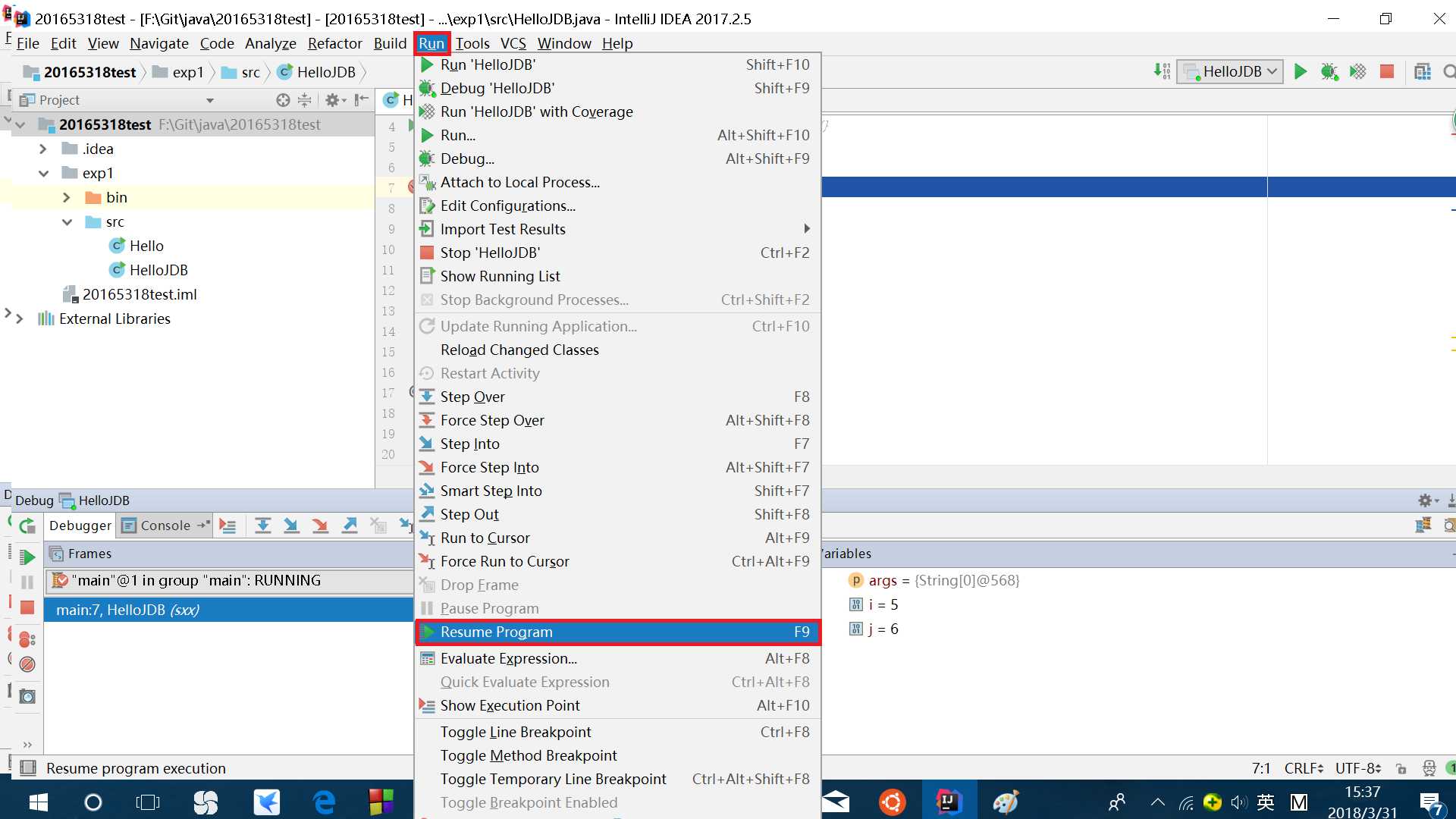Viewport: 1456px width, 819px height.
Task: Click the Pause Program icon in the debug sidebar
Action: (27, 582)
